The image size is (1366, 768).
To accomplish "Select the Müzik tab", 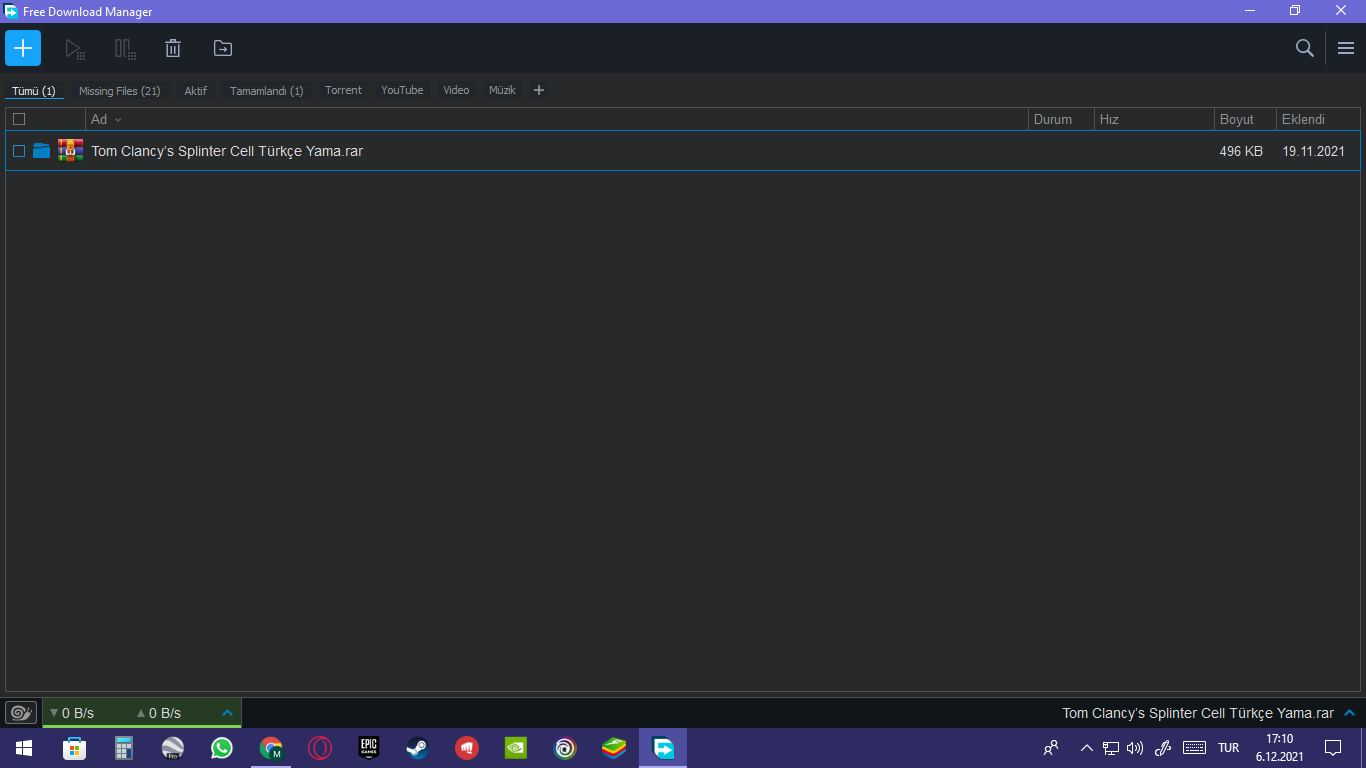I will [502, 90].
